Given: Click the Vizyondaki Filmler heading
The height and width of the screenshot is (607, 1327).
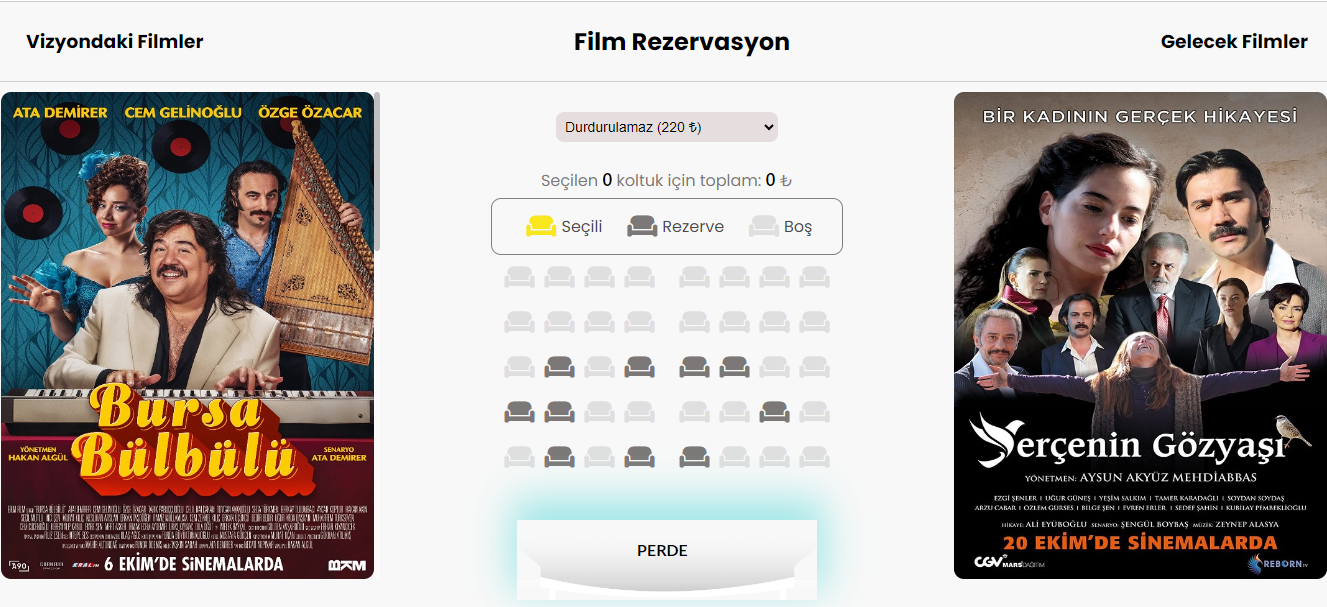Looking at the screenshot, I should (115, 42).
